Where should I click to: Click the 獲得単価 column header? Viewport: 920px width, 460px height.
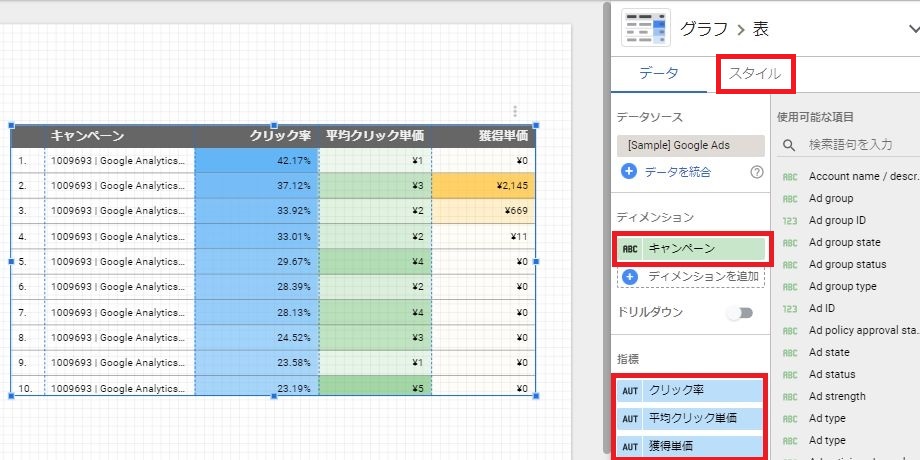[503, 136]
